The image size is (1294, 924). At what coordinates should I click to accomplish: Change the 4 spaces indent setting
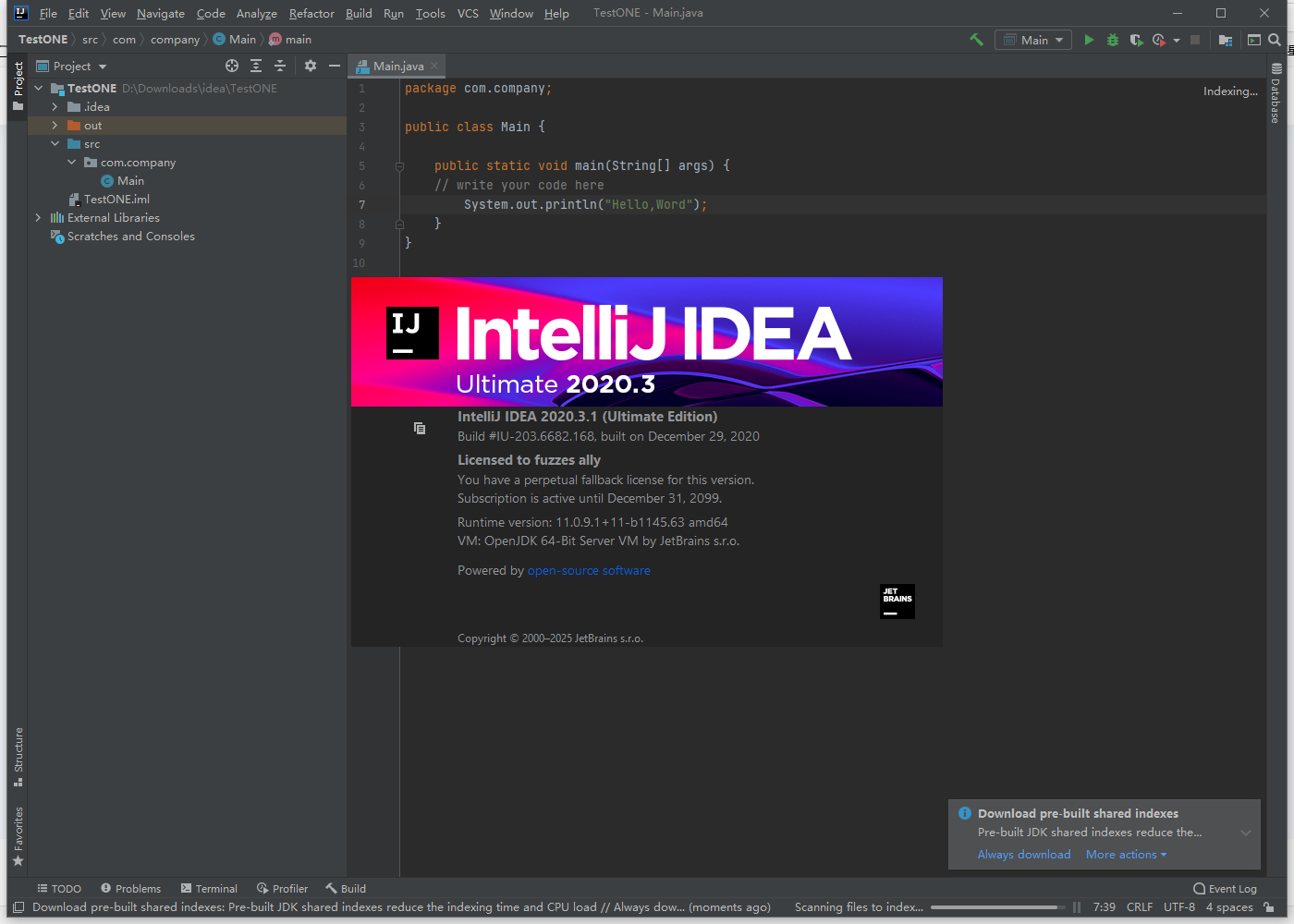1229,907
